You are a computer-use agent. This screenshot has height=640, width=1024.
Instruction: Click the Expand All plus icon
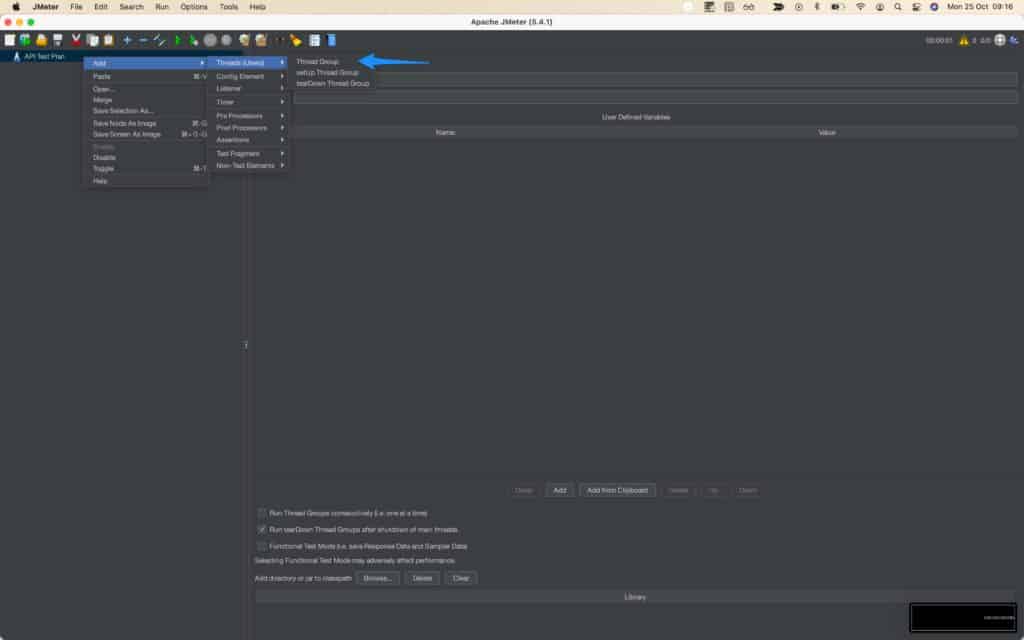[127, 40]
